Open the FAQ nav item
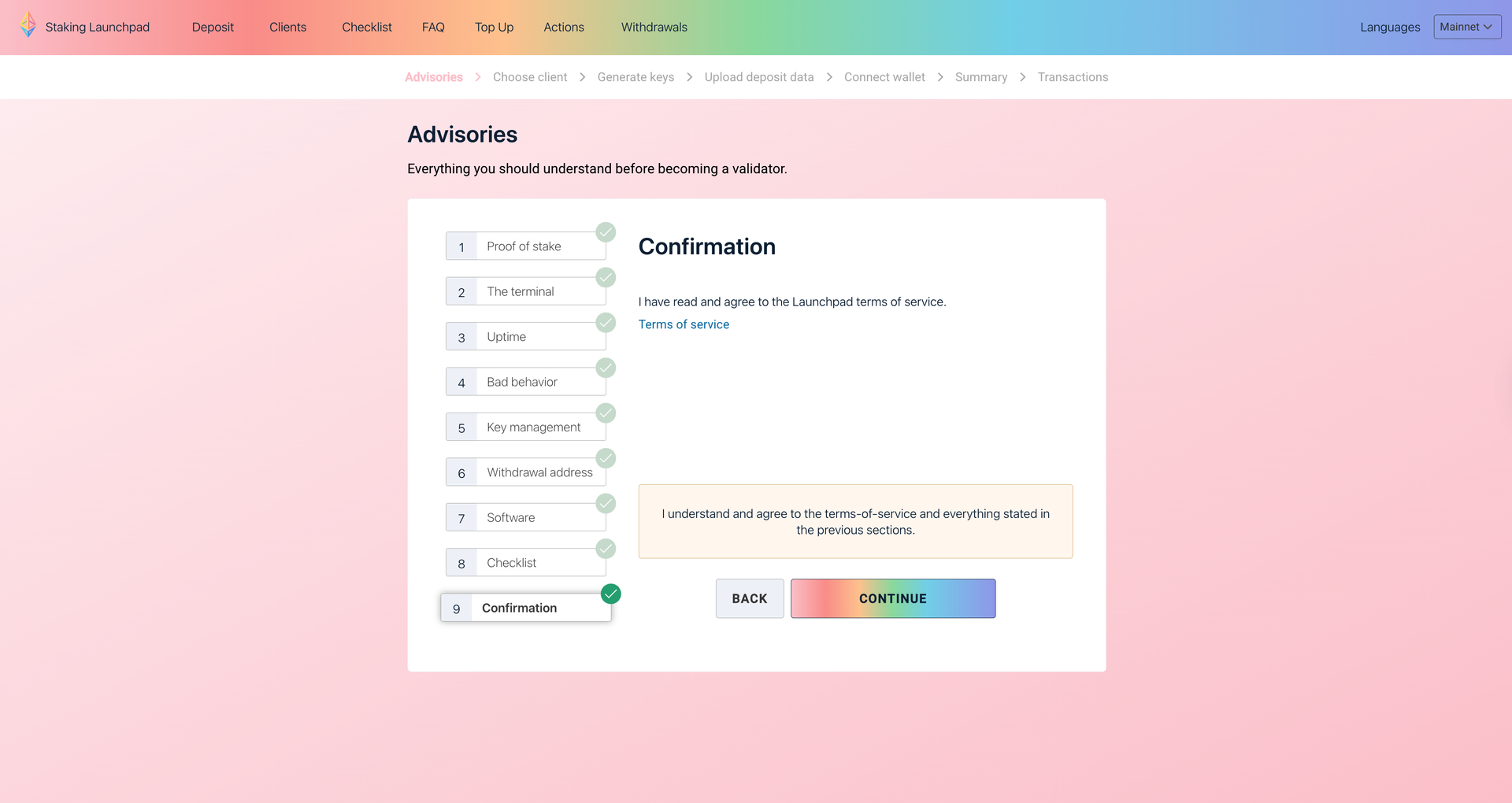The height and width of the screenshot is (803, 1512). [433, 26]
